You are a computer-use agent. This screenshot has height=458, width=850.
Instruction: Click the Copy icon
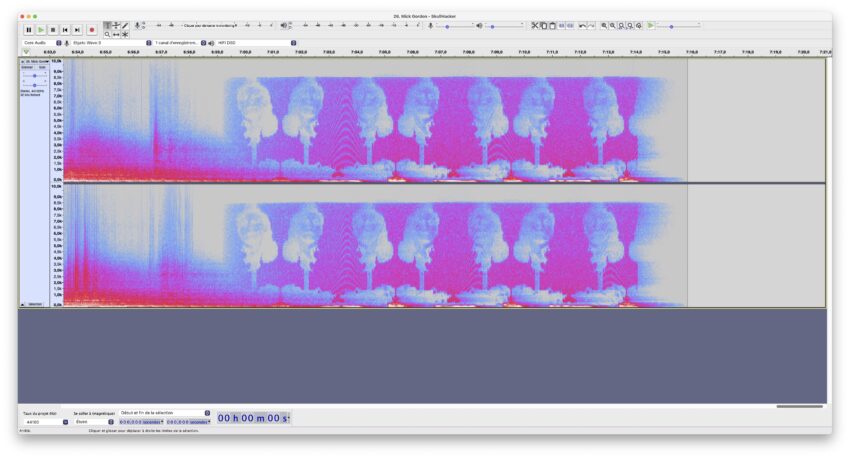tap(544, 25)
